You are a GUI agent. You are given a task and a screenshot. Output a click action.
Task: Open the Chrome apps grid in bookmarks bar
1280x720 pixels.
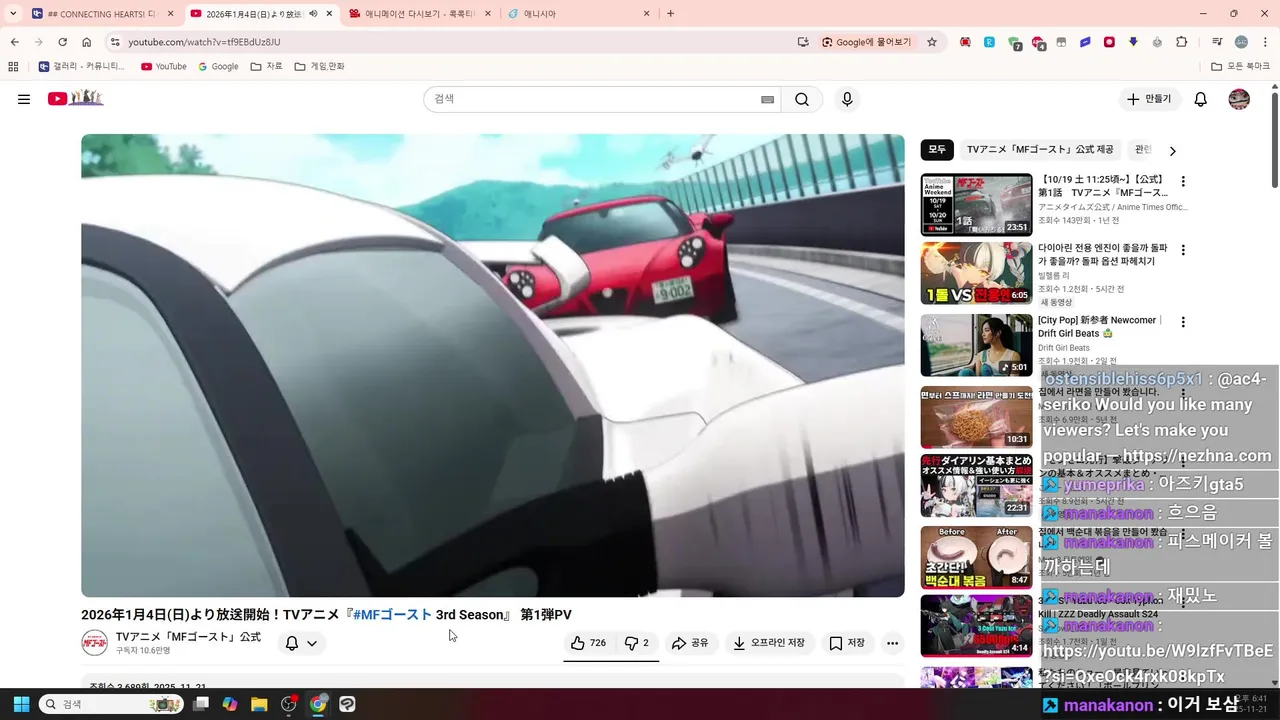click(13, 67)
